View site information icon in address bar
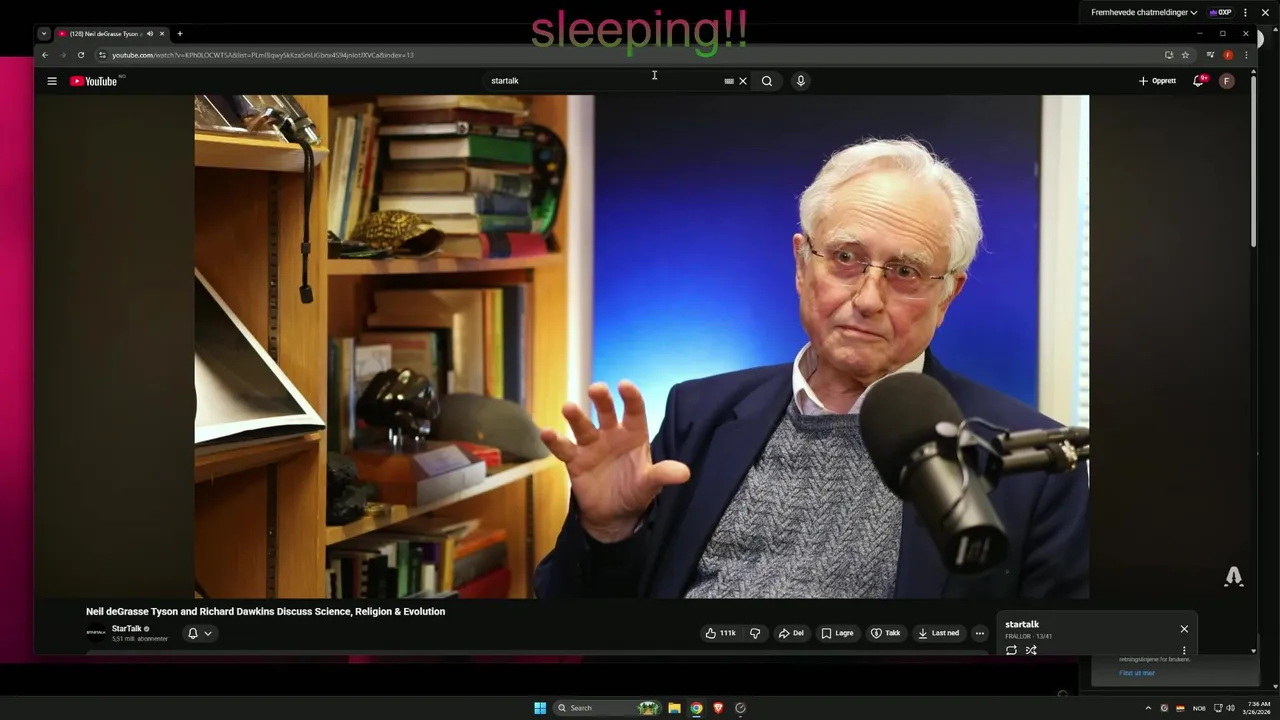 (103, 55)
